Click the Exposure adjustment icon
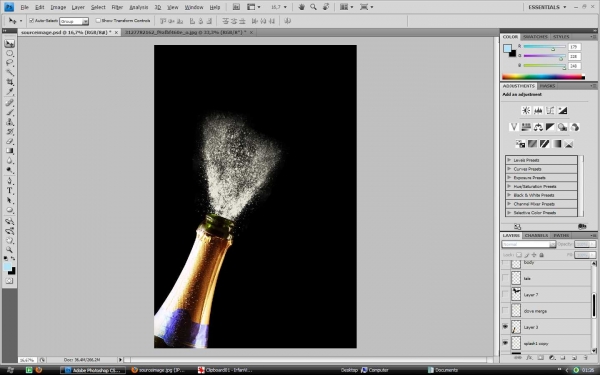600x375 pixels. 562,111
